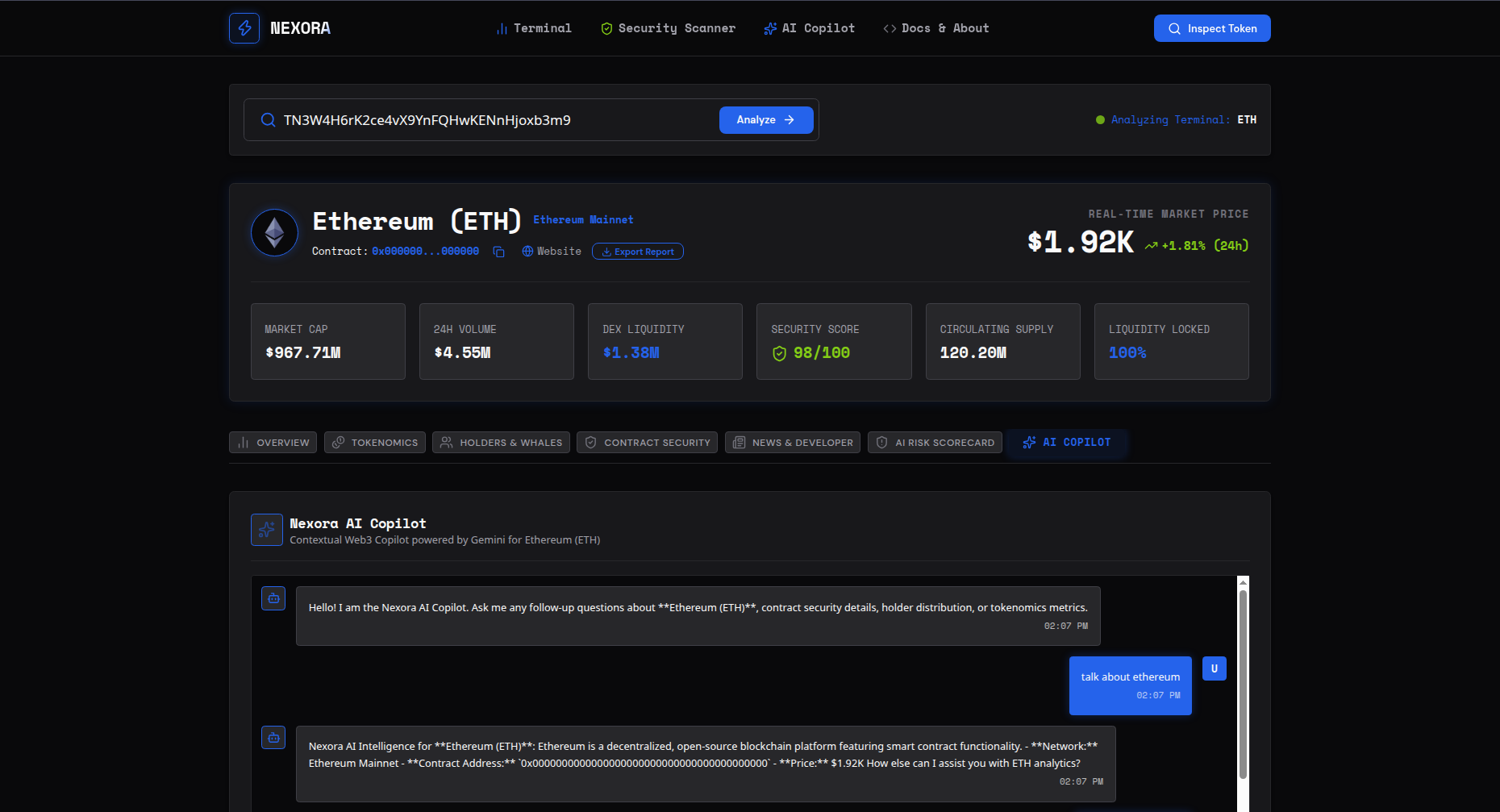Viewport: 1500px width, 812px height.
Task: Switch to the Holders & Whales tab
Action: tap(501, 443)
